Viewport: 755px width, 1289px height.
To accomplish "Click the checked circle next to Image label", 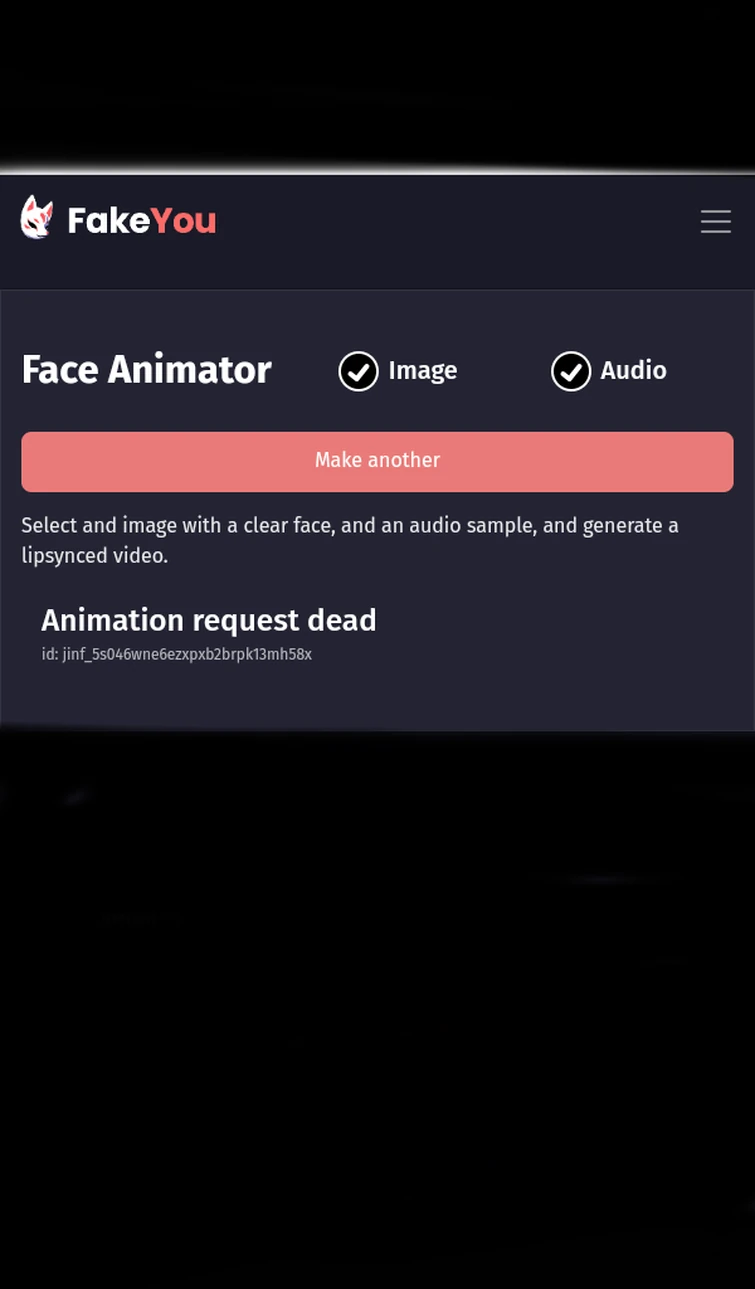I will pos(358,371).
